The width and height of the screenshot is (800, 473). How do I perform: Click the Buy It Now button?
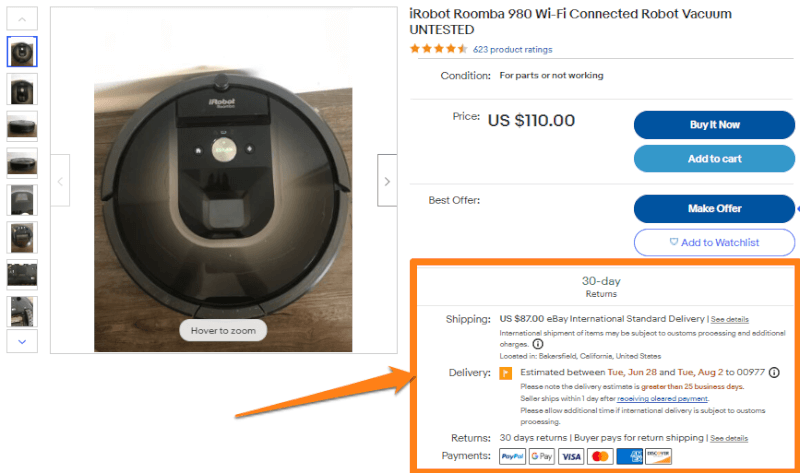point(714,125)
